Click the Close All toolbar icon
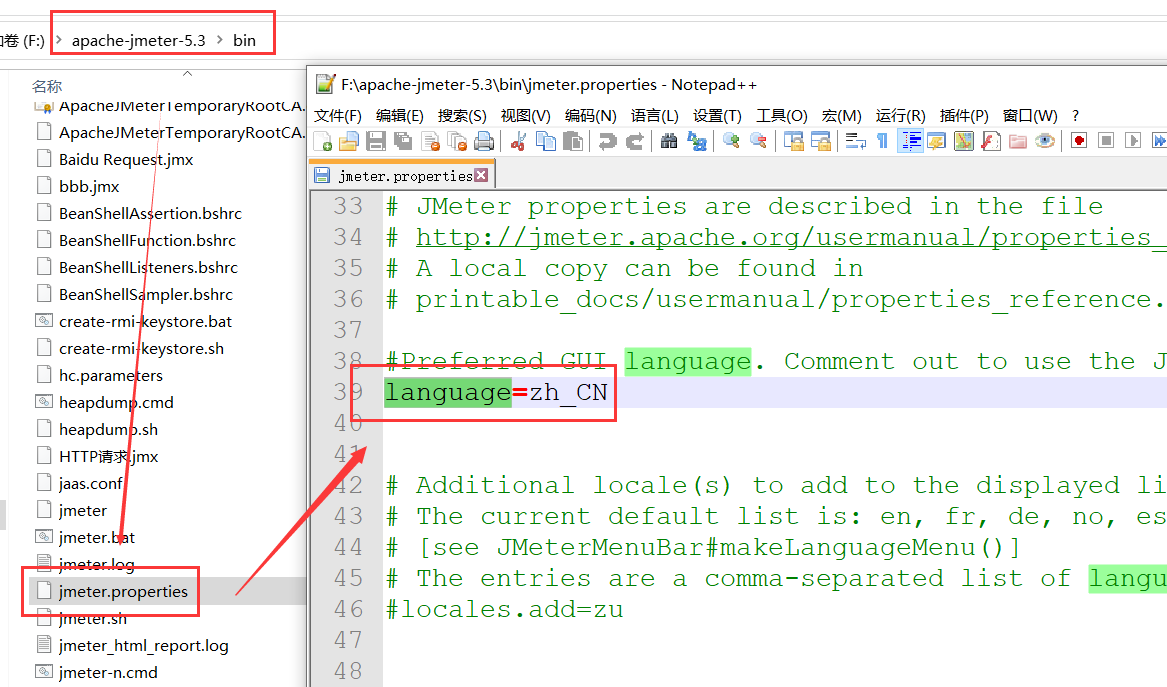The image size is (1167, 687). (x=457, y=141)
